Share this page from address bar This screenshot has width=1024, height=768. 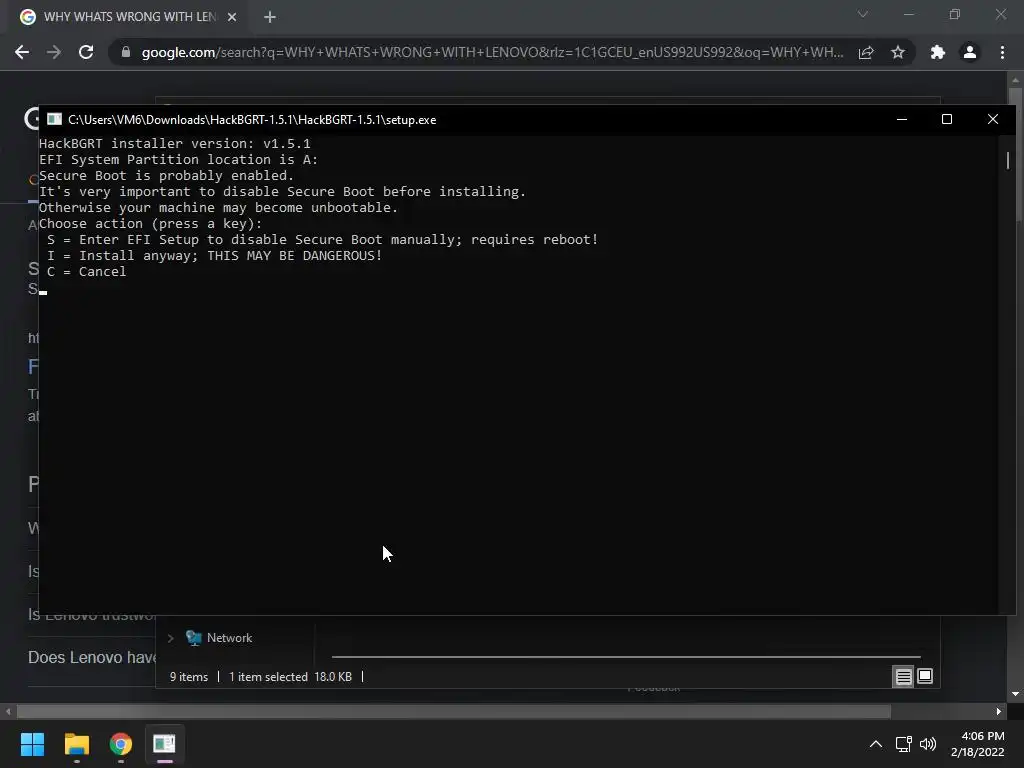(x=866, y=52)
